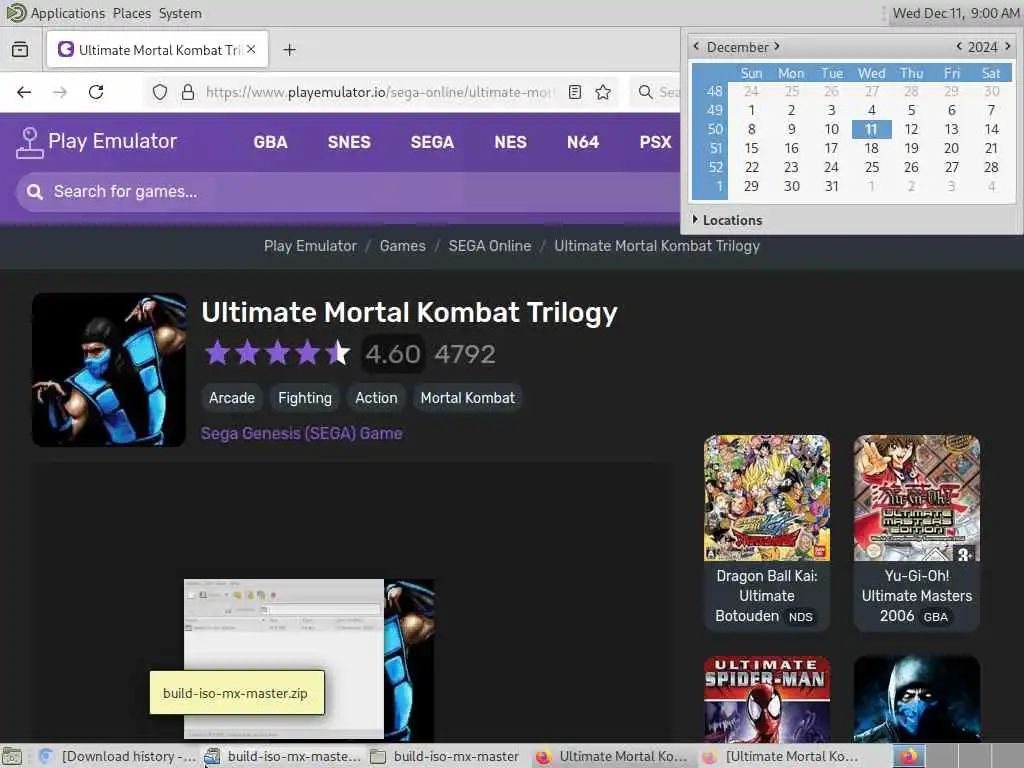
Task: Open the SEGA games category
Action: pyautogui.click(x=432, y=142)
